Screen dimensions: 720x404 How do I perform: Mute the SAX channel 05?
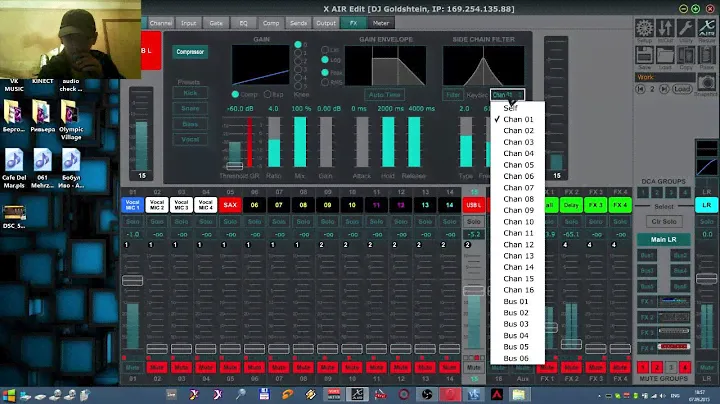[x=230, y=367]
